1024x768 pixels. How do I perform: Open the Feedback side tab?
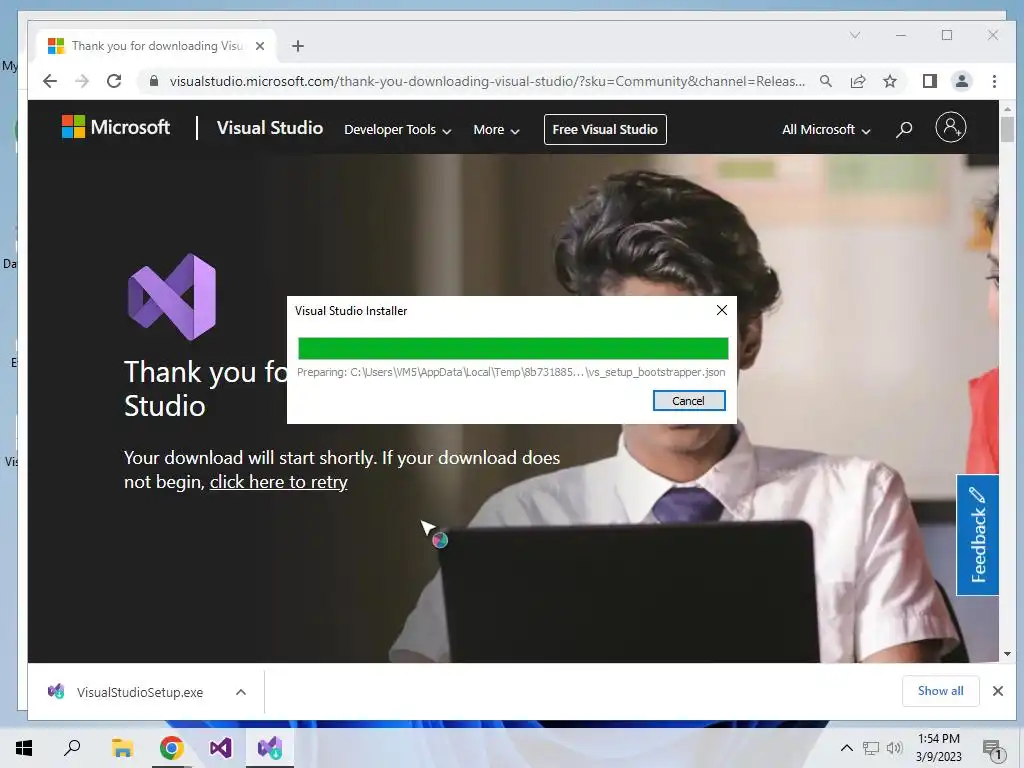pos(977,535)
